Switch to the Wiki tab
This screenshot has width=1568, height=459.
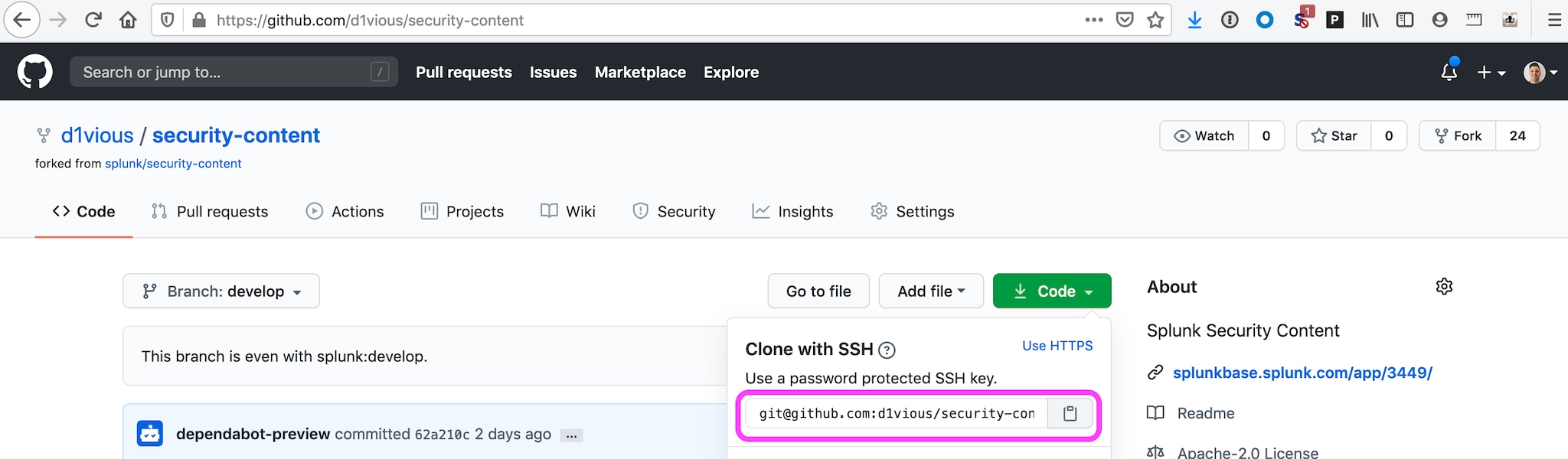point(567,211)
